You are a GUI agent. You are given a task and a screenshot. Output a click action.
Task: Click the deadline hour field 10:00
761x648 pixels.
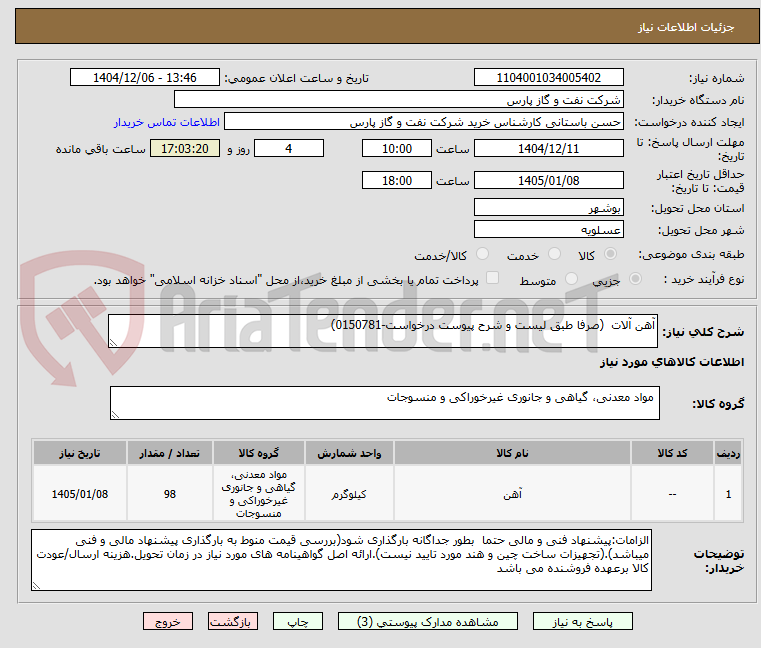point(397,149)
